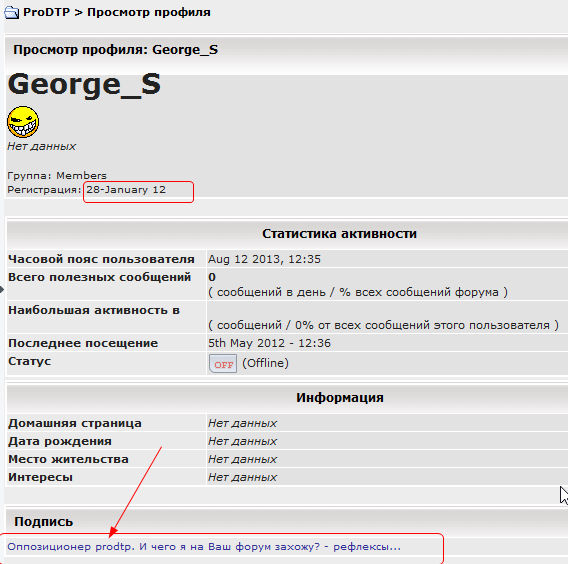The image size is (568, 564).
Task: Click the Последнее посещение date value
Action: pyautogui.click(x=269, y=343)
